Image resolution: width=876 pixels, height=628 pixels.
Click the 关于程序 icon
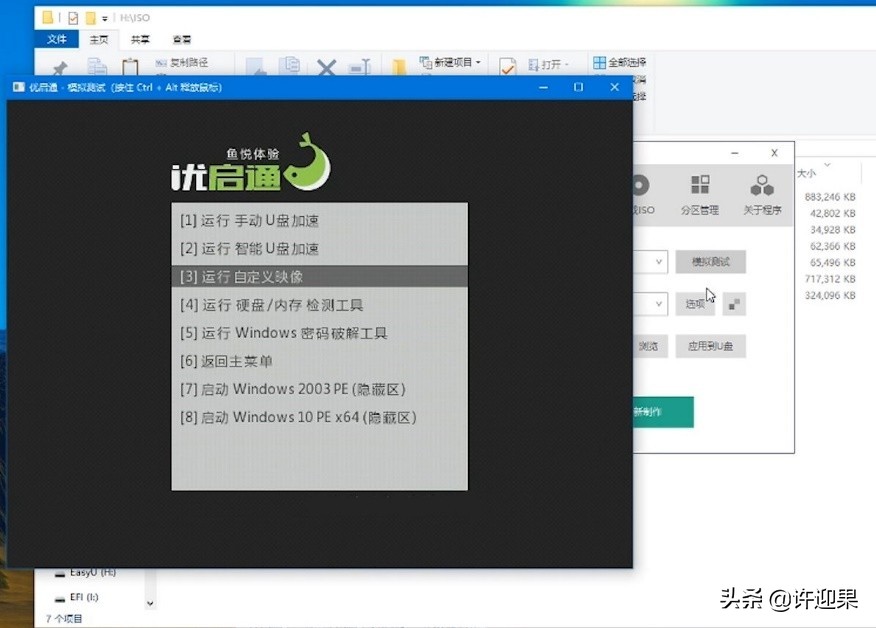(762, 195)
